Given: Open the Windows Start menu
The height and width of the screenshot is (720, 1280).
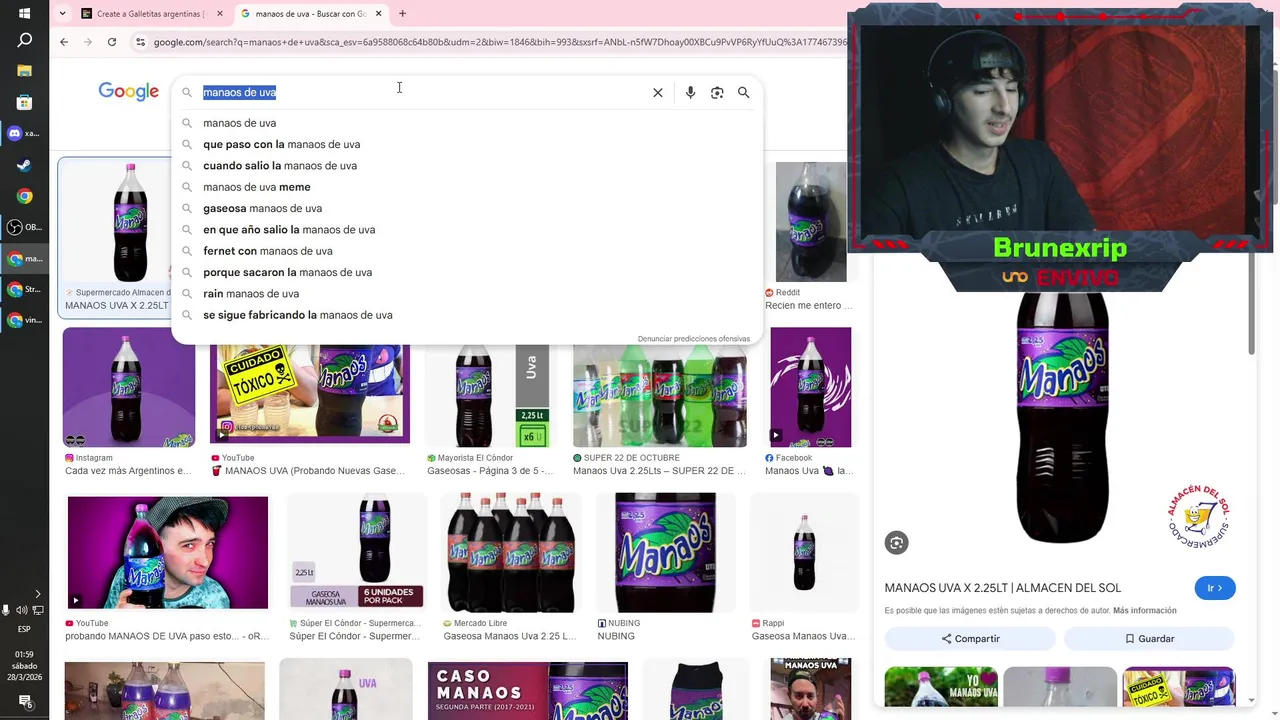Looking at the screenshot, I should coord(24,14).
